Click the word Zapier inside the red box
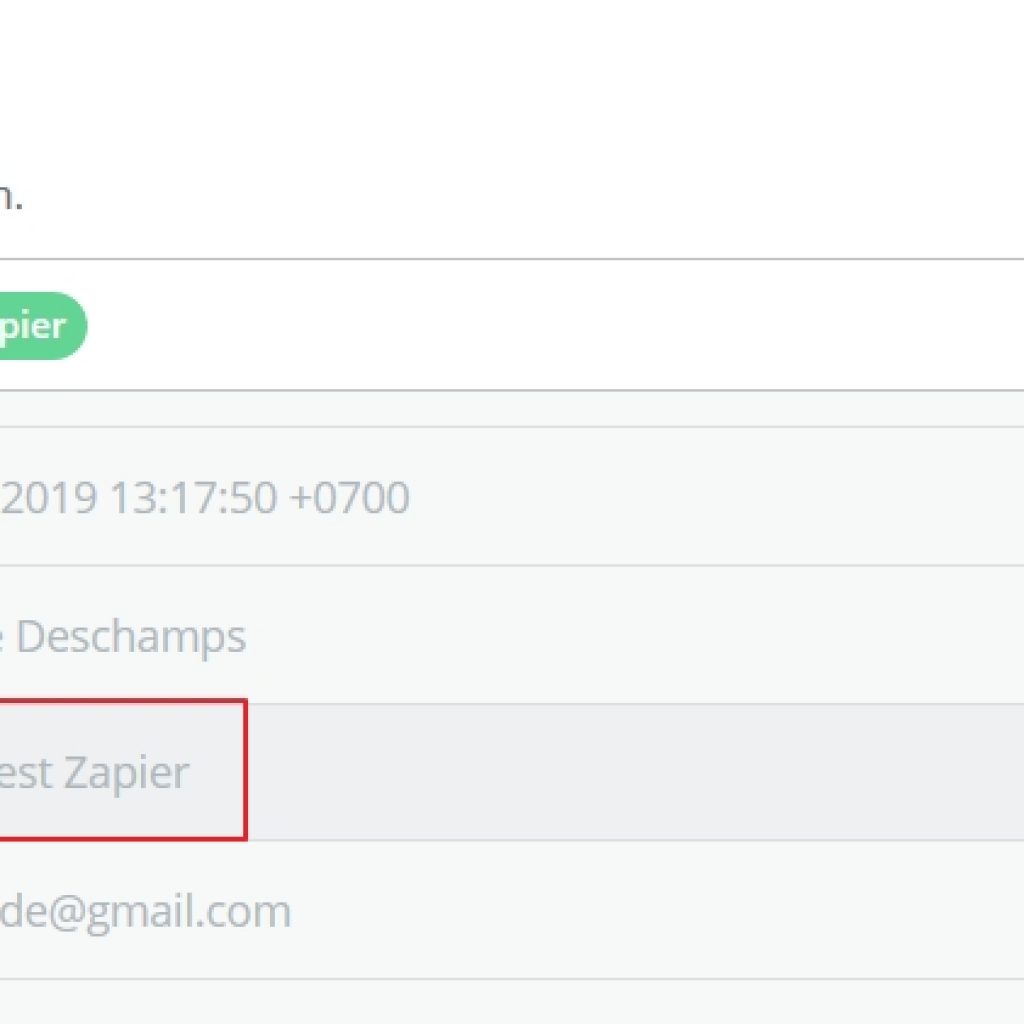The image size is (1024, 1024). [x=126, y=772]
